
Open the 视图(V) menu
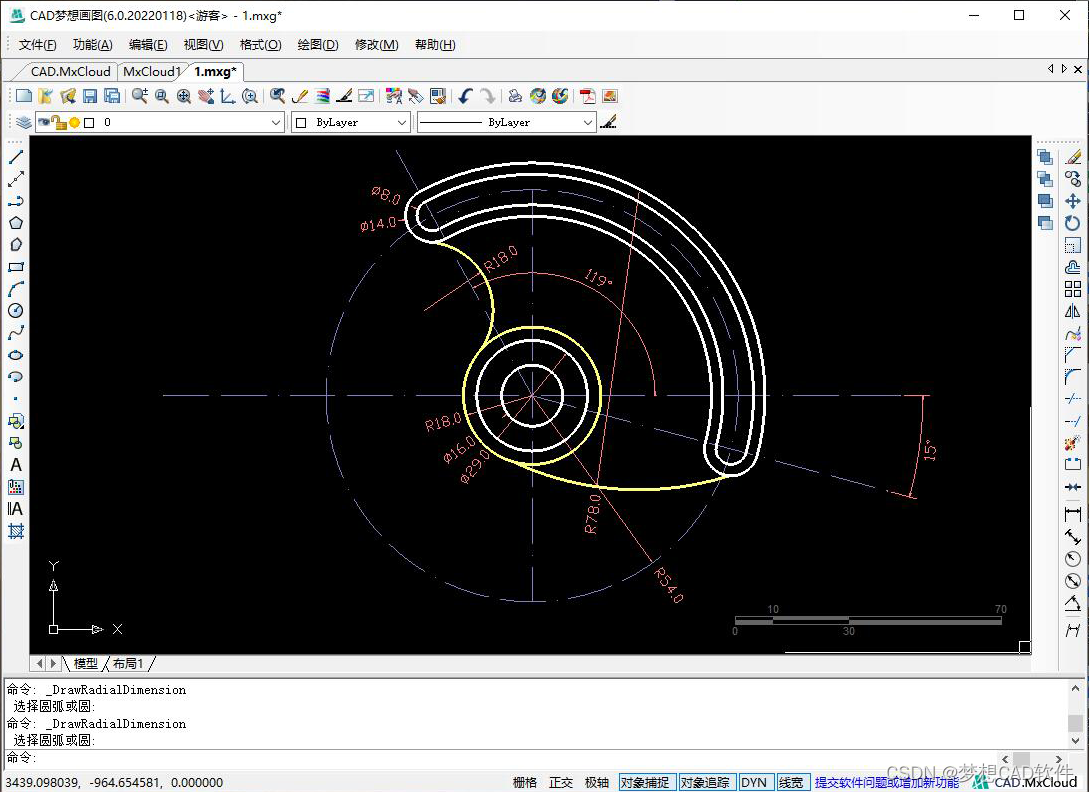tap(203, 44)
